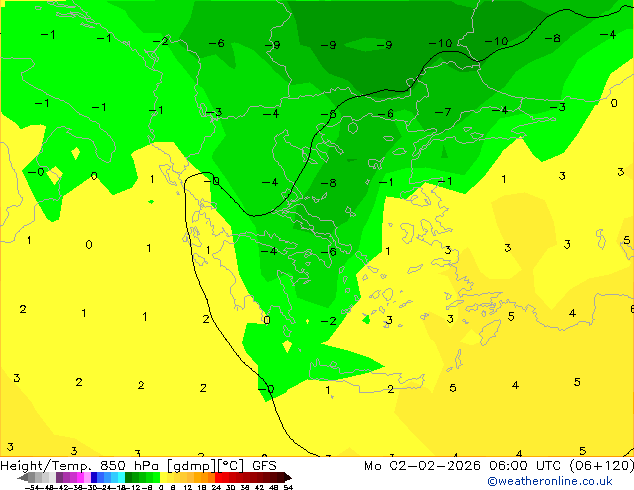The image size is (634, 490).
Task: Click the 'Mo 02-02-2026 06:00 UTC' timestamp
Action: pyautogui.click(x=464, y=466)
